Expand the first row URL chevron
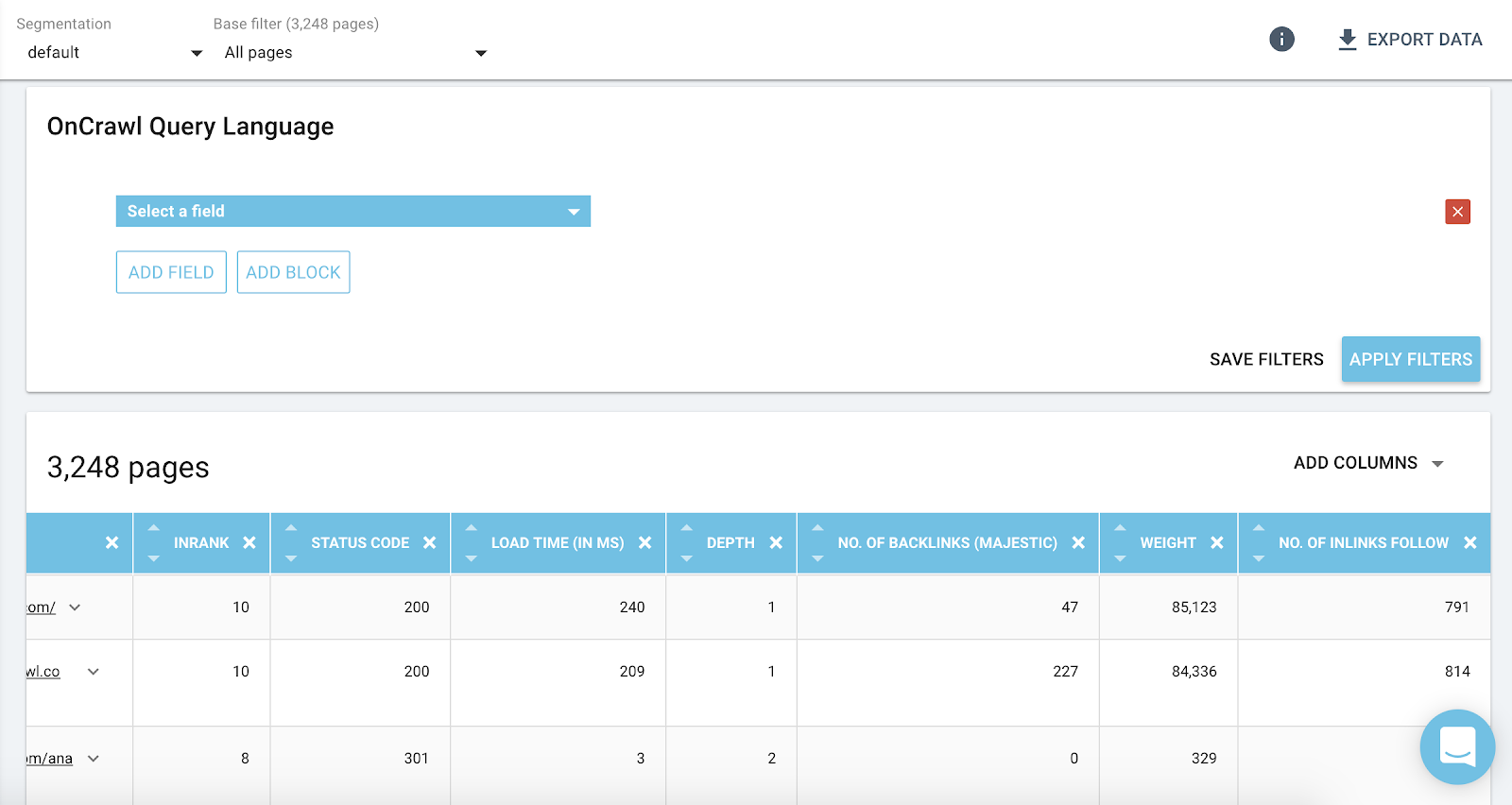 (75, 608)
